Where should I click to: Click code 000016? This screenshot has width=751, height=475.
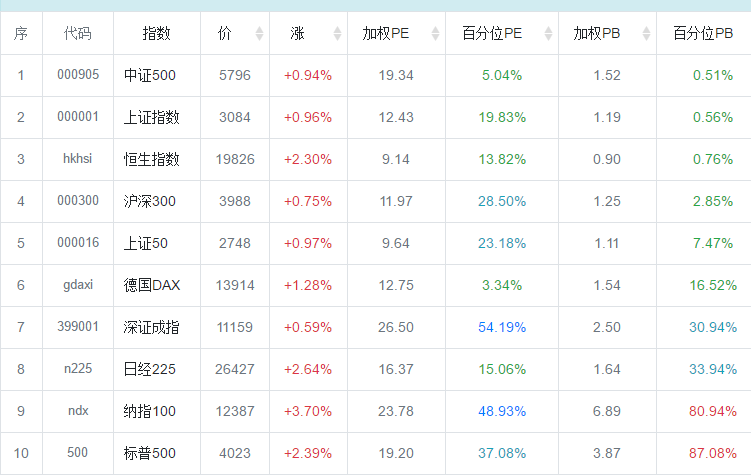78,243
